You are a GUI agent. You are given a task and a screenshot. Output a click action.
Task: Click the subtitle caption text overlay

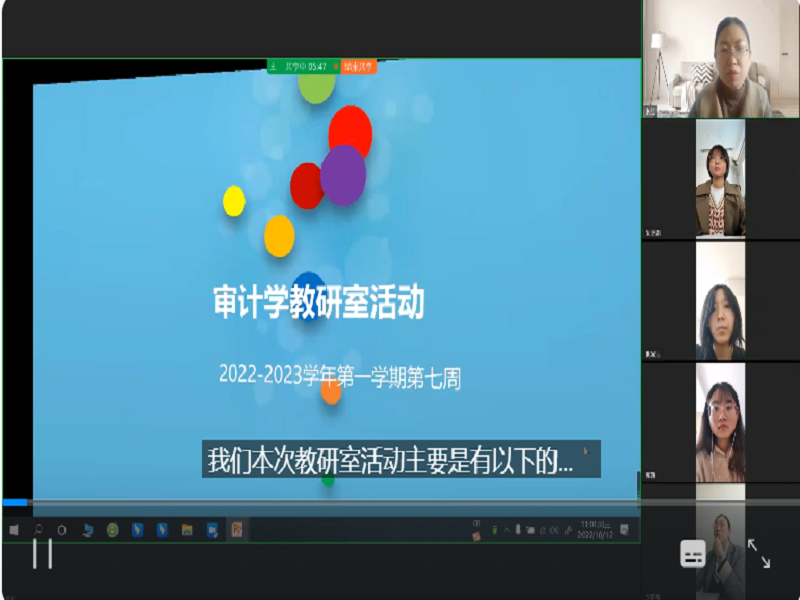(400, 460)
